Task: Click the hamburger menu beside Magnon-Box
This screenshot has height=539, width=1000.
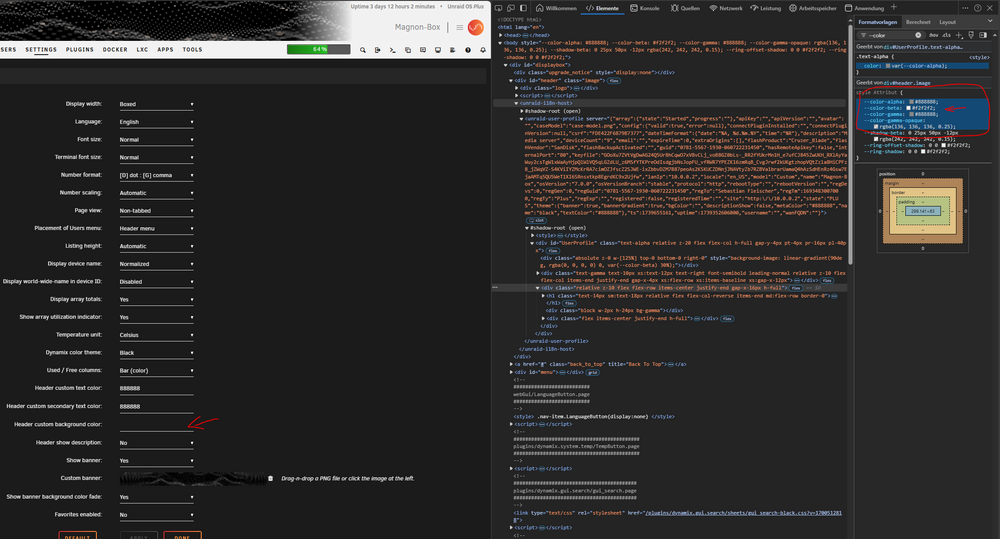Action: pos(459,27)
